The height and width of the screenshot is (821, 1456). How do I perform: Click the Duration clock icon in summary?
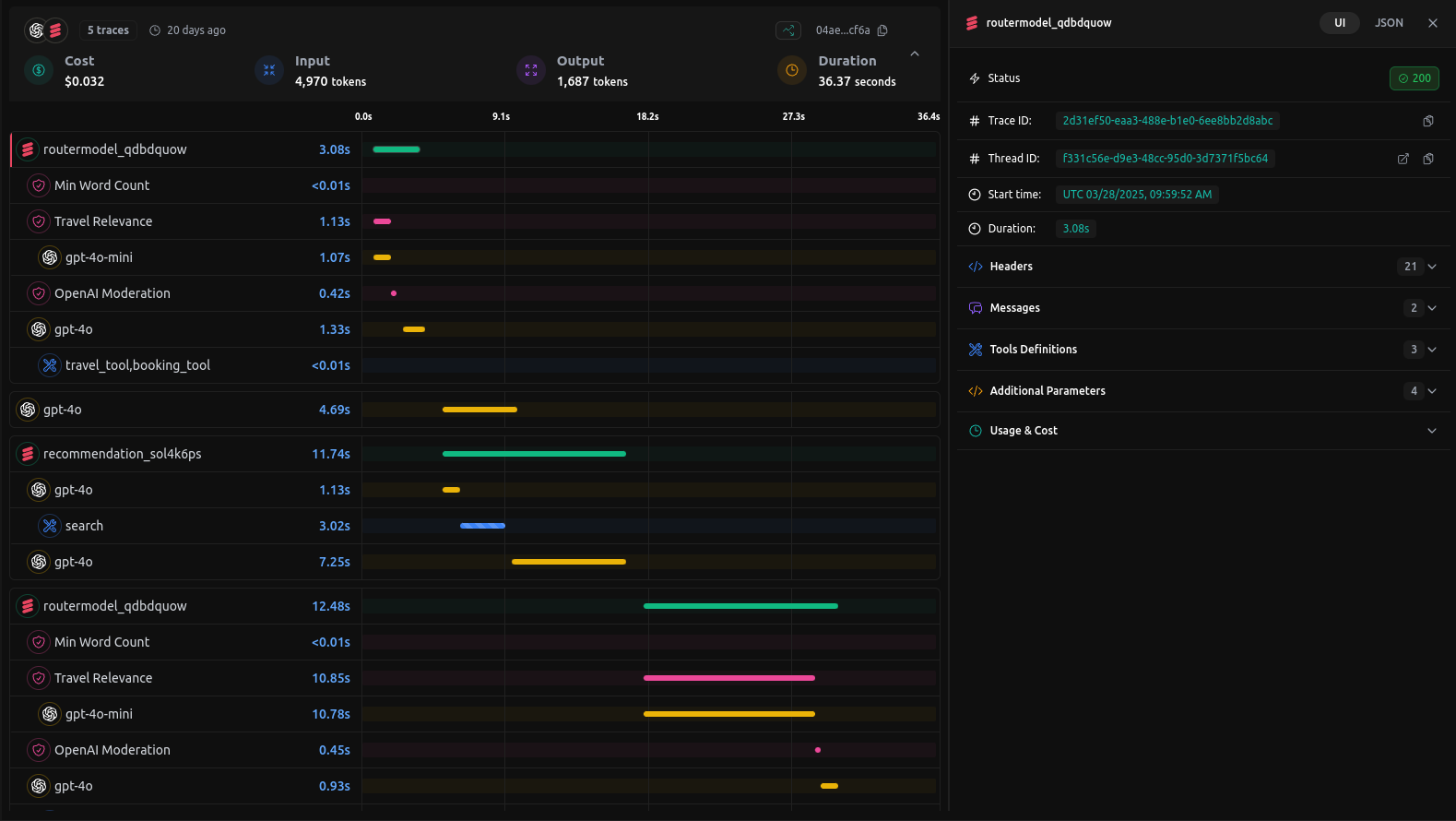coord(791,70)
